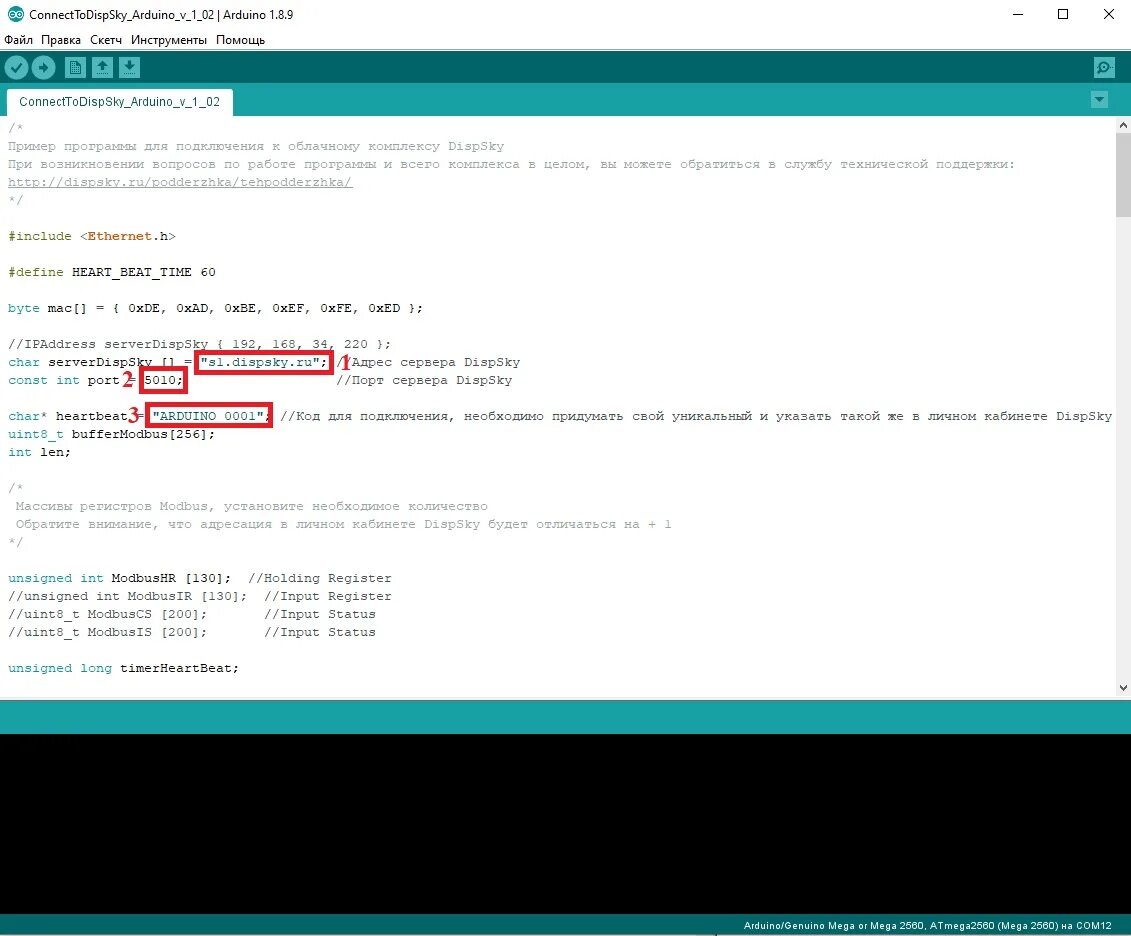This screenshot has height=936, width=1131.
Task: Open the Скетч menu
Action: click(x=106, y=40)
